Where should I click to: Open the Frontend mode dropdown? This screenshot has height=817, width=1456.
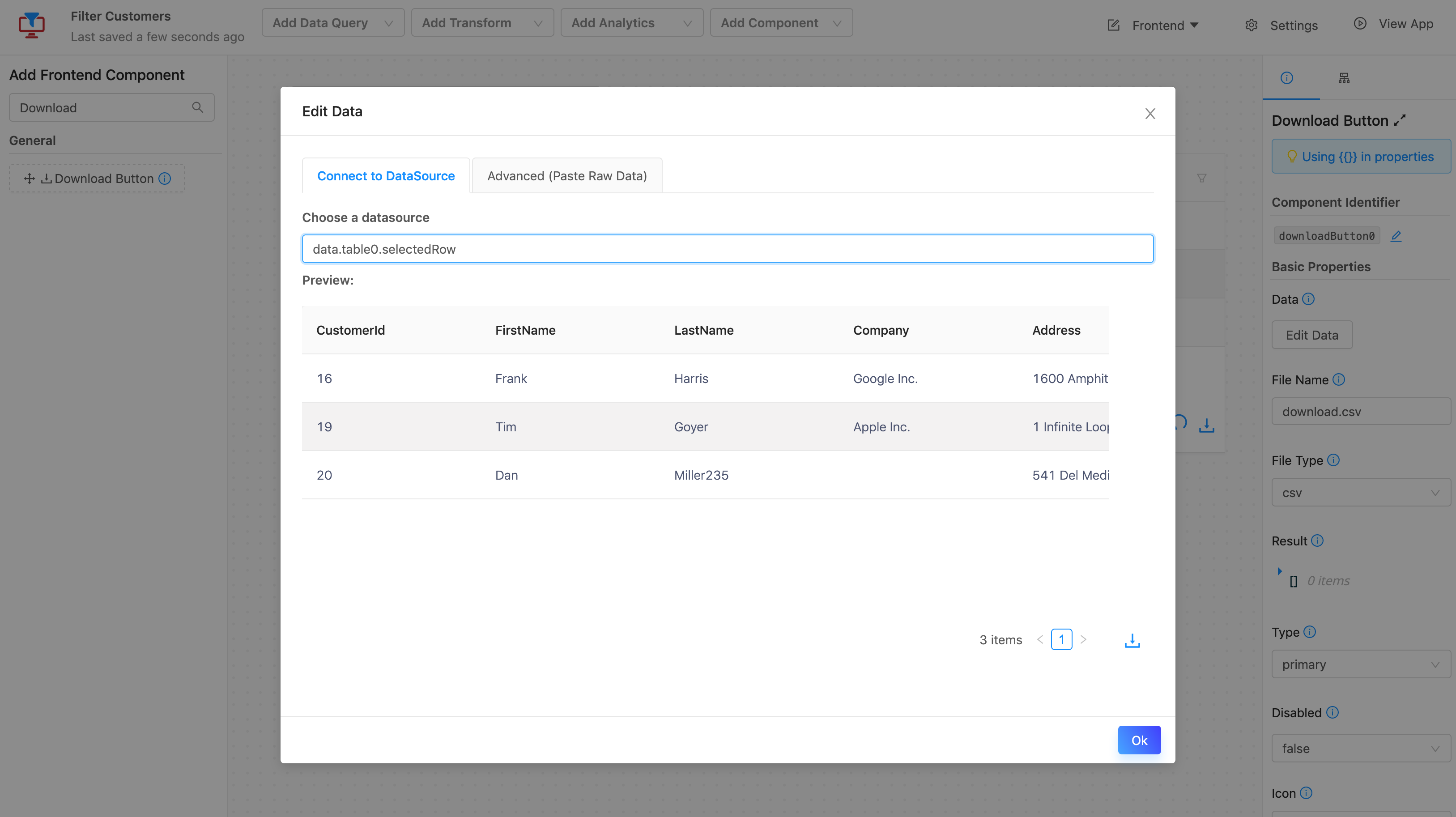pos(1165,26)
